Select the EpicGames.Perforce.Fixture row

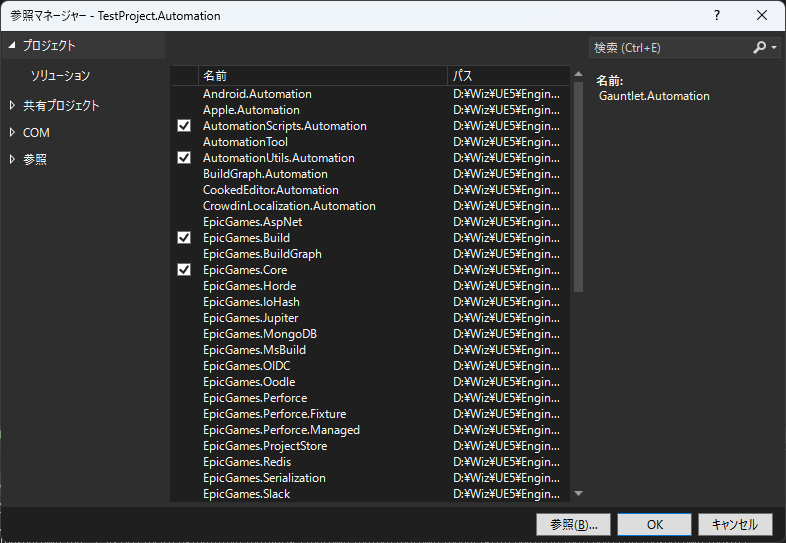(371, 414)
